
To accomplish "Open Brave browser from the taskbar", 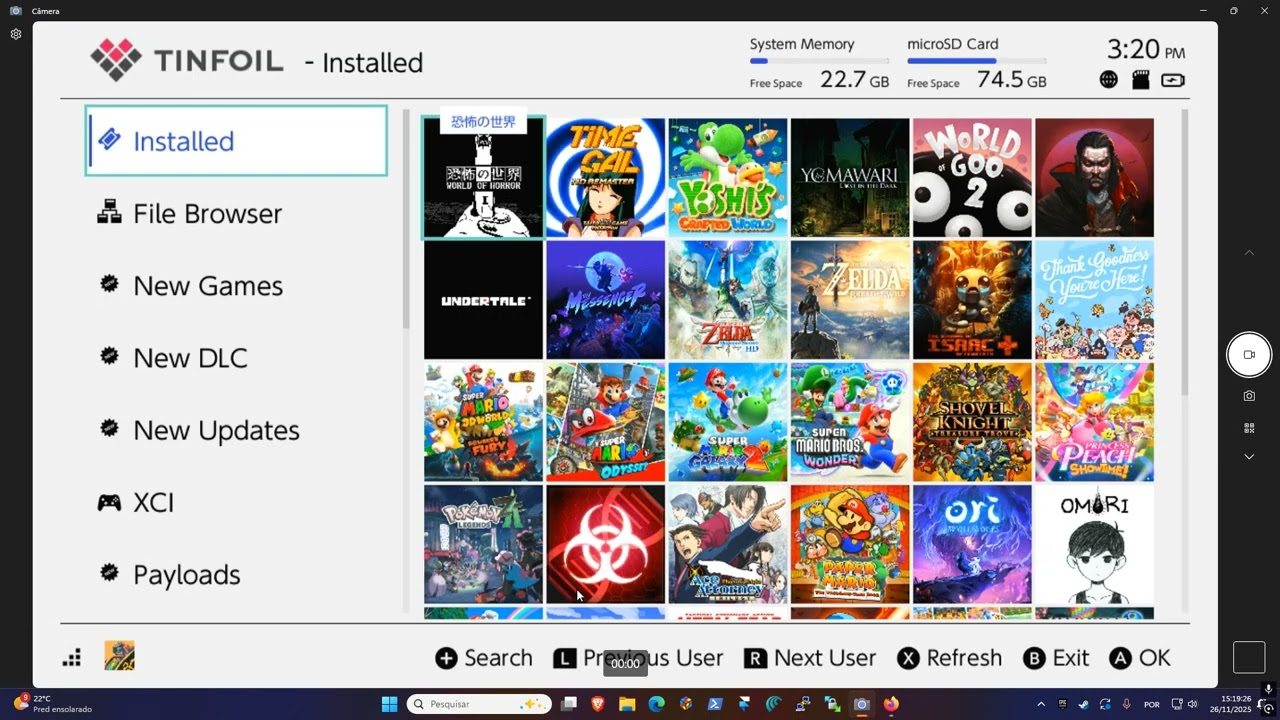I will click(x=598, y=704).
